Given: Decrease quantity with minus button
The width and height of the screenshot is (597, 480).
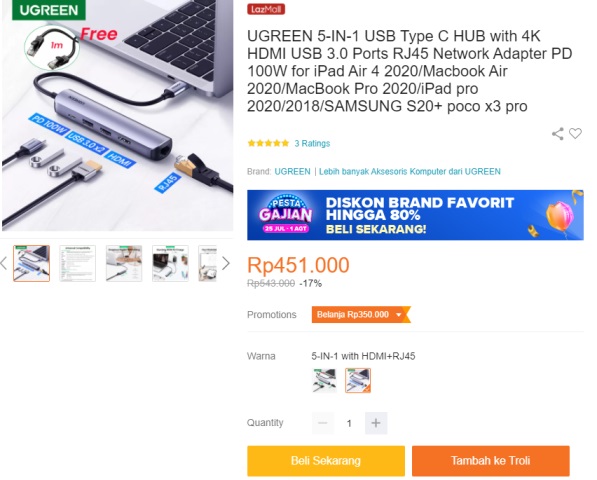Looking at the screenshot, I should [x=323, y=423].
